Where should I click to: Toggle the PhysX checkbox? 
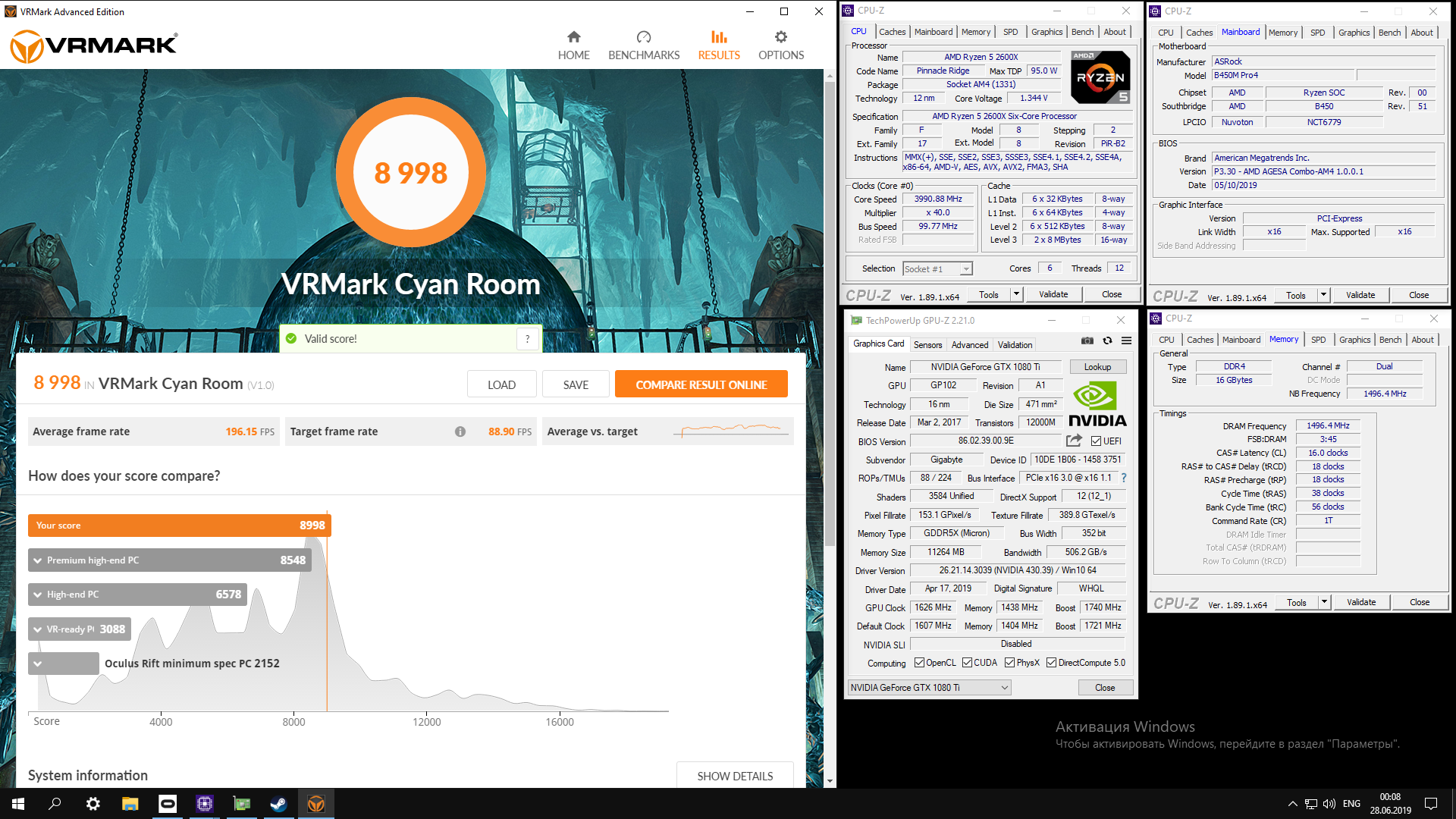pos(1009,663)
